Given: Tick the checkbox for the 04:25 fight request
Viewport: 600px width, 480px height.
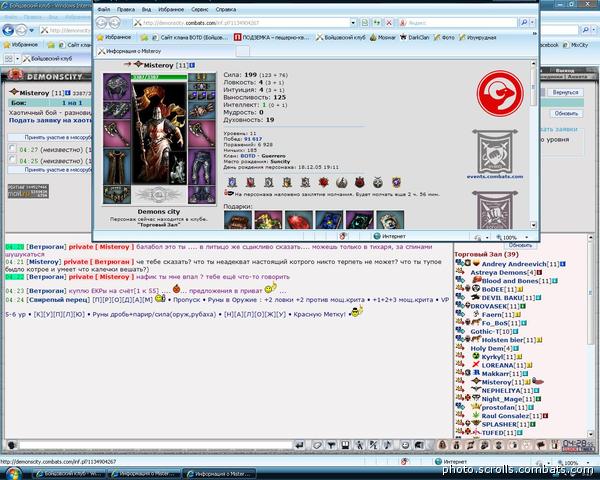Looking at the screenshot, I should click(x=12, y=159).
